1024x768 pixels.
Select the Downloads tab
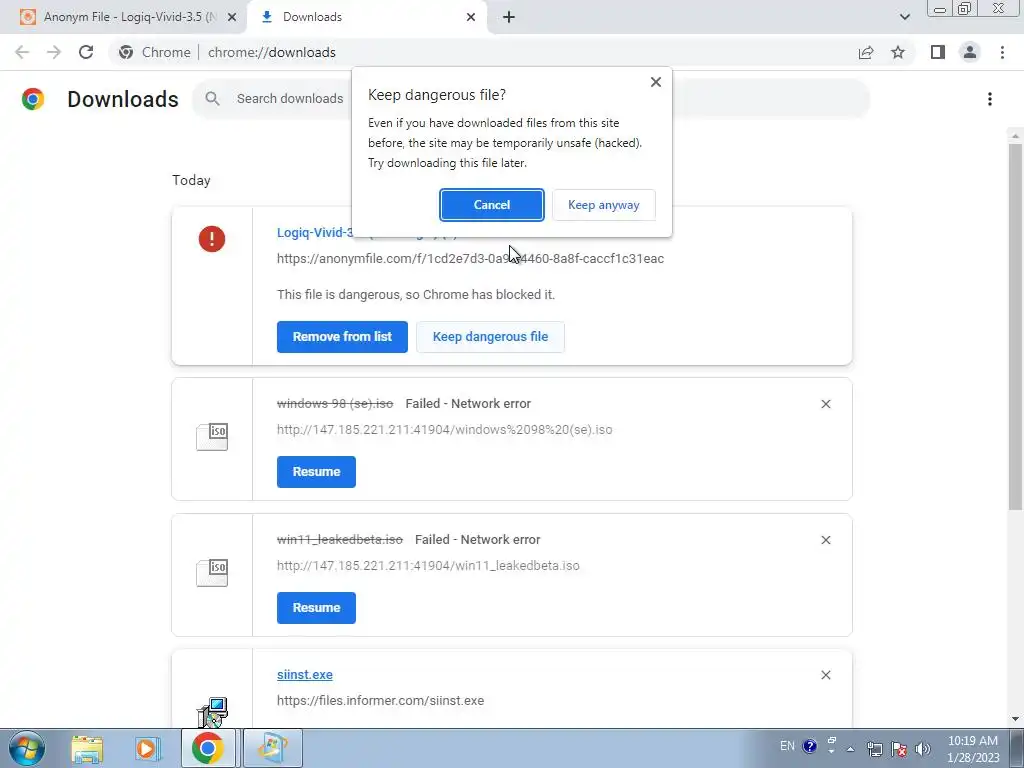pyautogui.click(x=366, y=17)
